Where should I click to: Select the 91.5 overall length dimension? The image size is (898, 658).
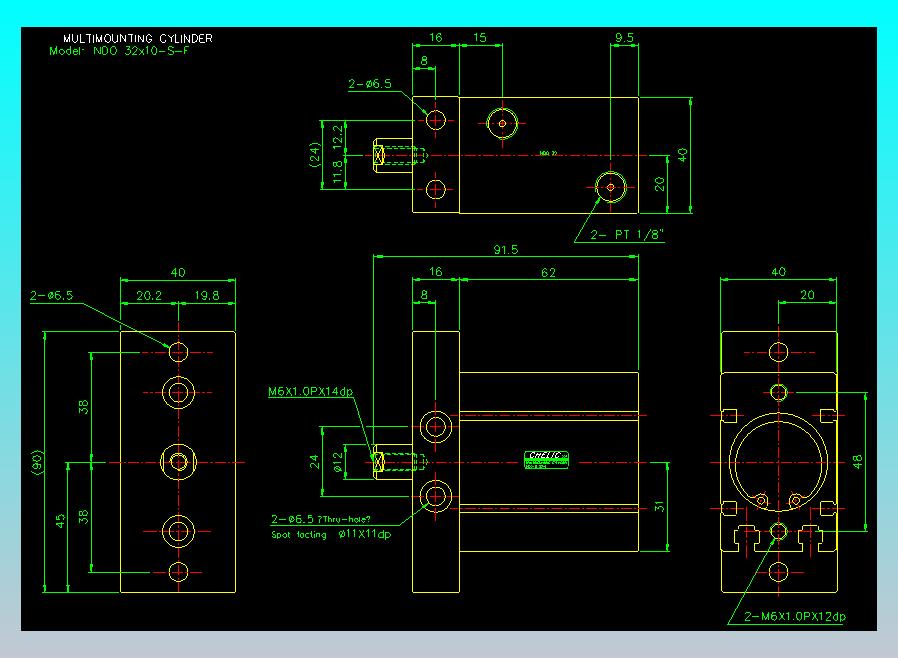point(506,250)
